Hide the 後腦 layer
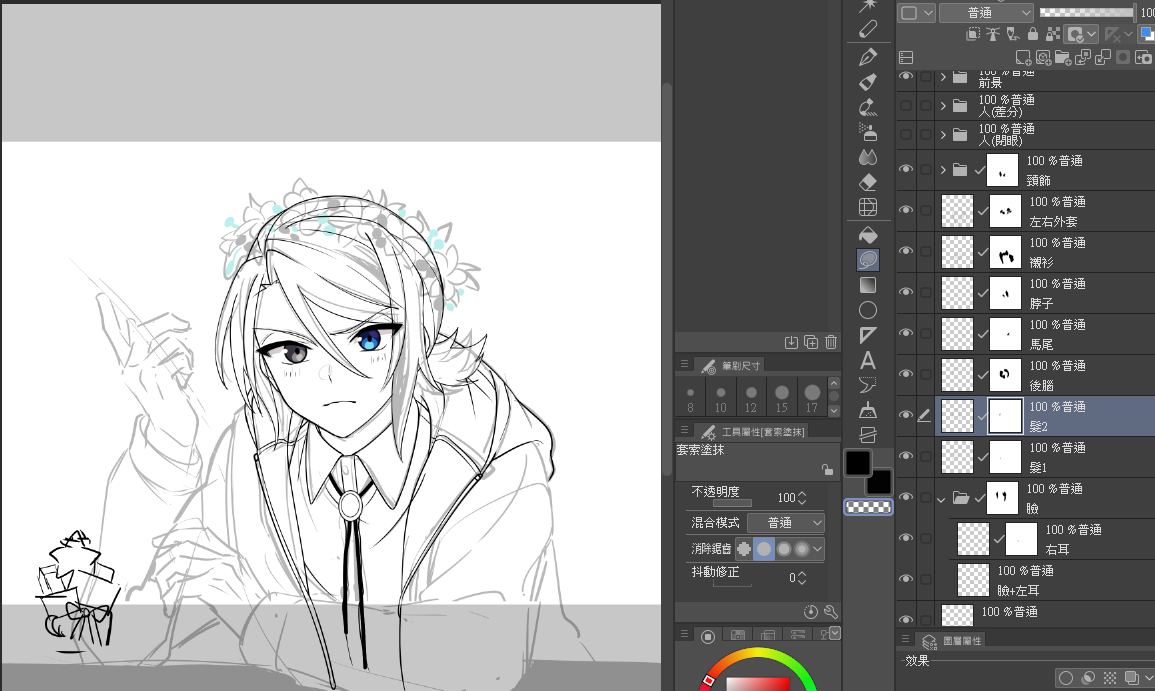This screenshot has width=1155, height=691. click(906, 374)
